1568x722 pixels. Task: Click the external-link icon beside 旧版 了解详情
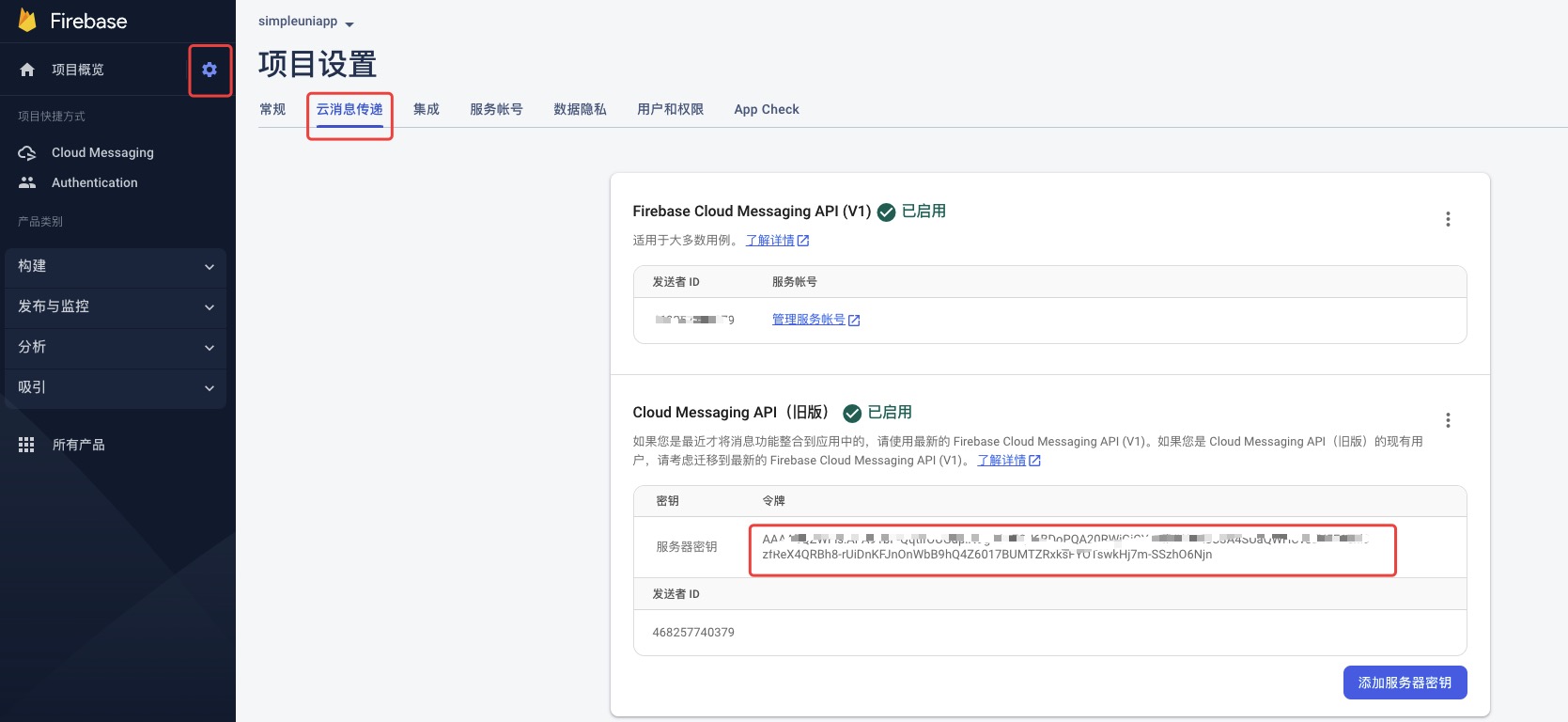pos(1034,461)
